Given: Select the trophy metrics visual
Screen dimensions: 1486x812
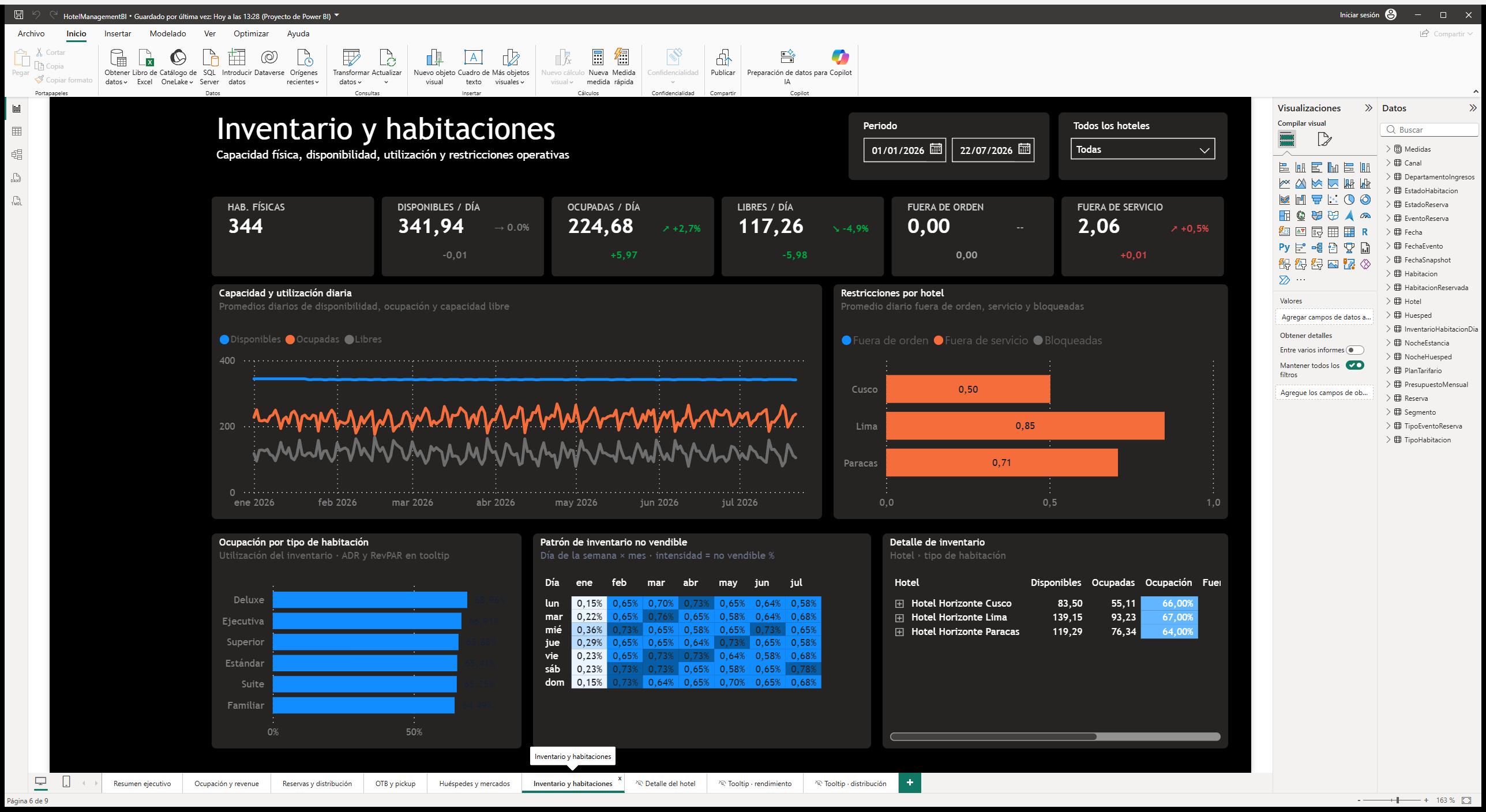Looking at the screenshot, I should click(1349, 248).
